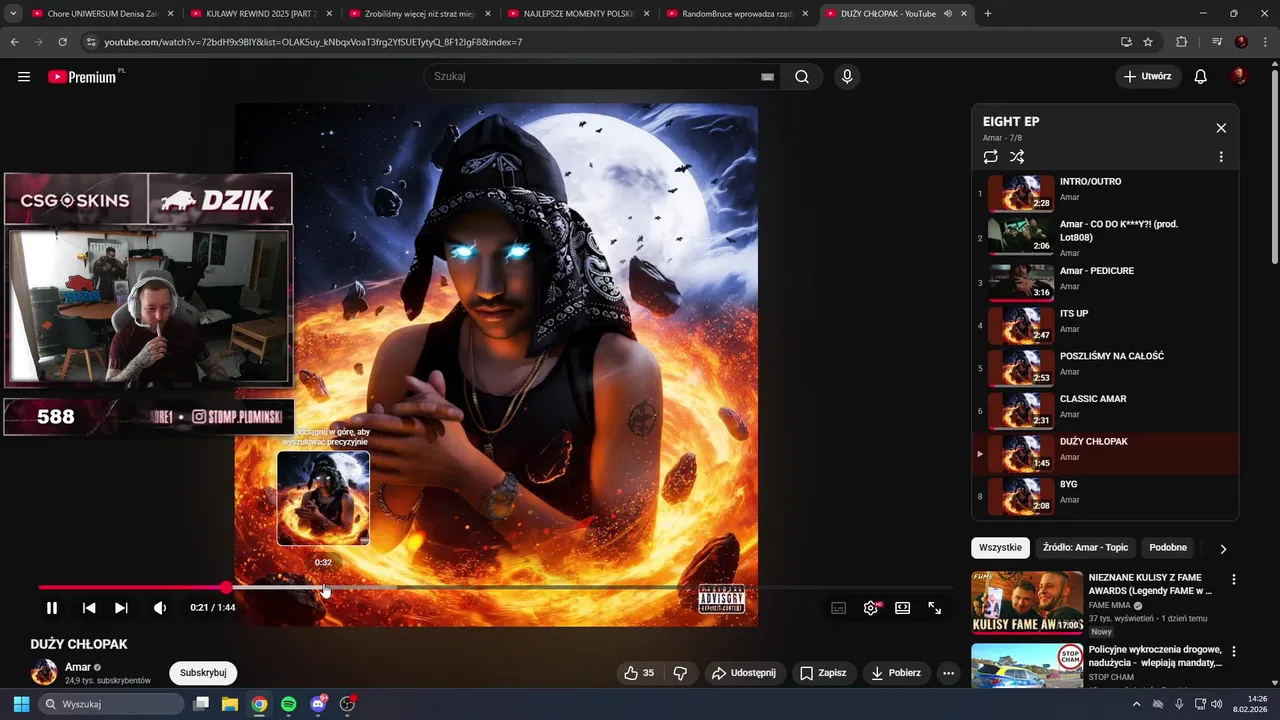Open options for Policyjne wykroczenia drogowe video
This screenshot has height=720, width=1280.
[x=1233, y=652]
